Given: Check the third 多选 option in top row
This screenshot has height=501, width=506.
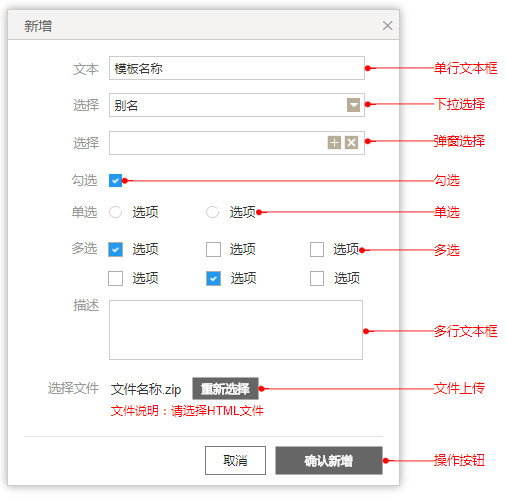Looking at the screenshot, I should tap(317, 249).
